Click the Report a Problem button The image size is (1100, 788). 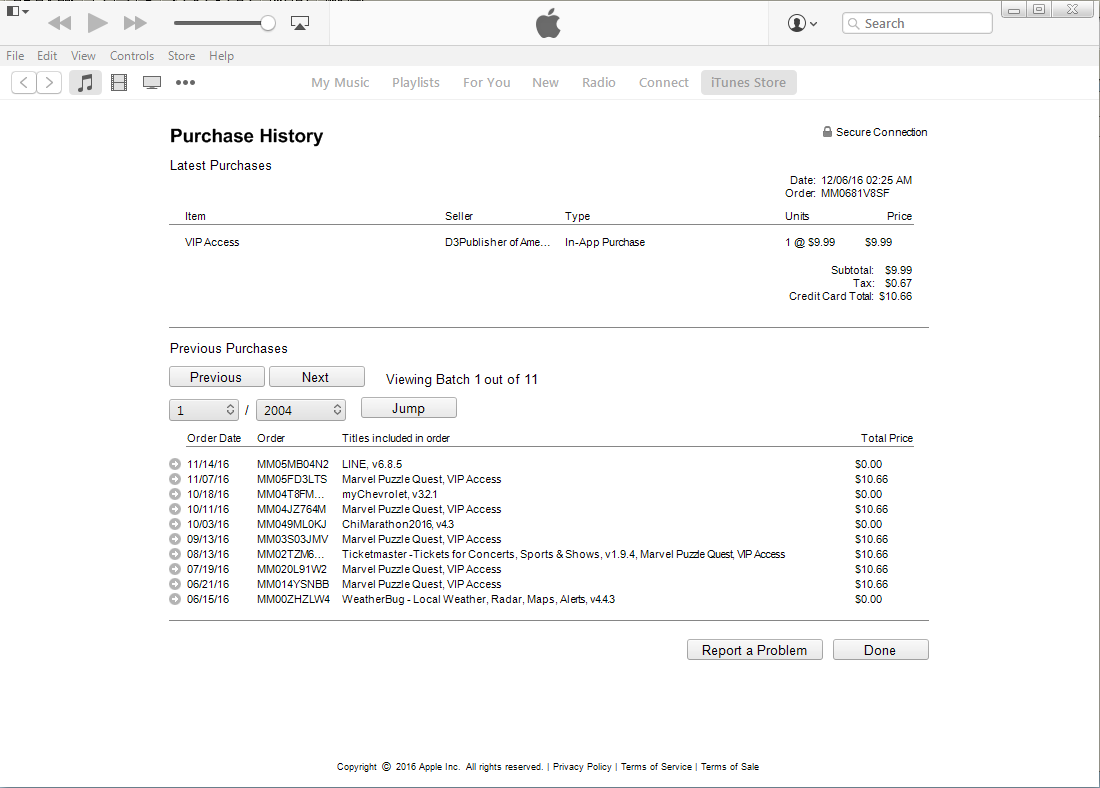(x=754, y=650)
